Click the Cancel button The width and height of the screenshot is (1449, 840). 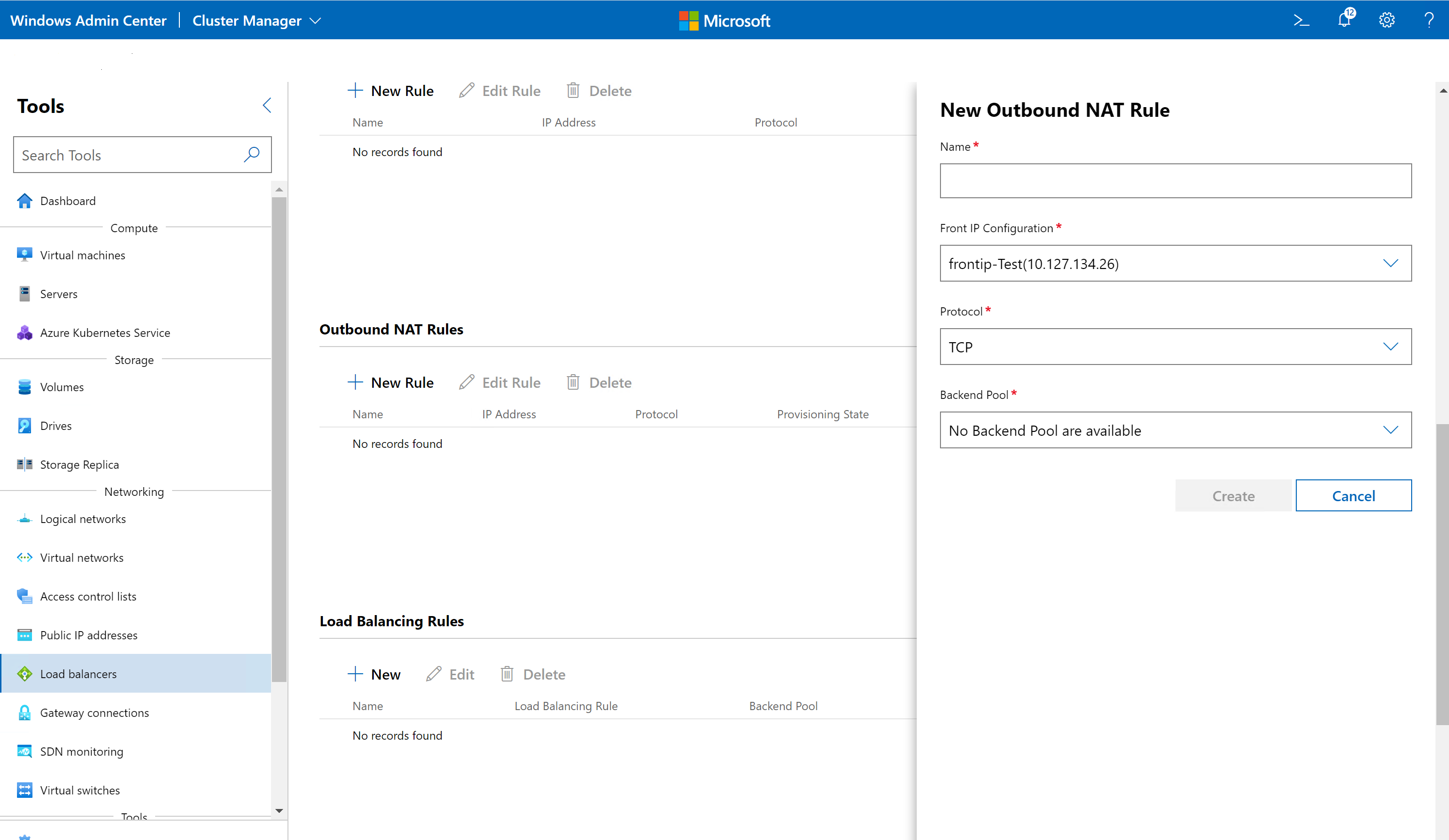(x=1353, y=495)
